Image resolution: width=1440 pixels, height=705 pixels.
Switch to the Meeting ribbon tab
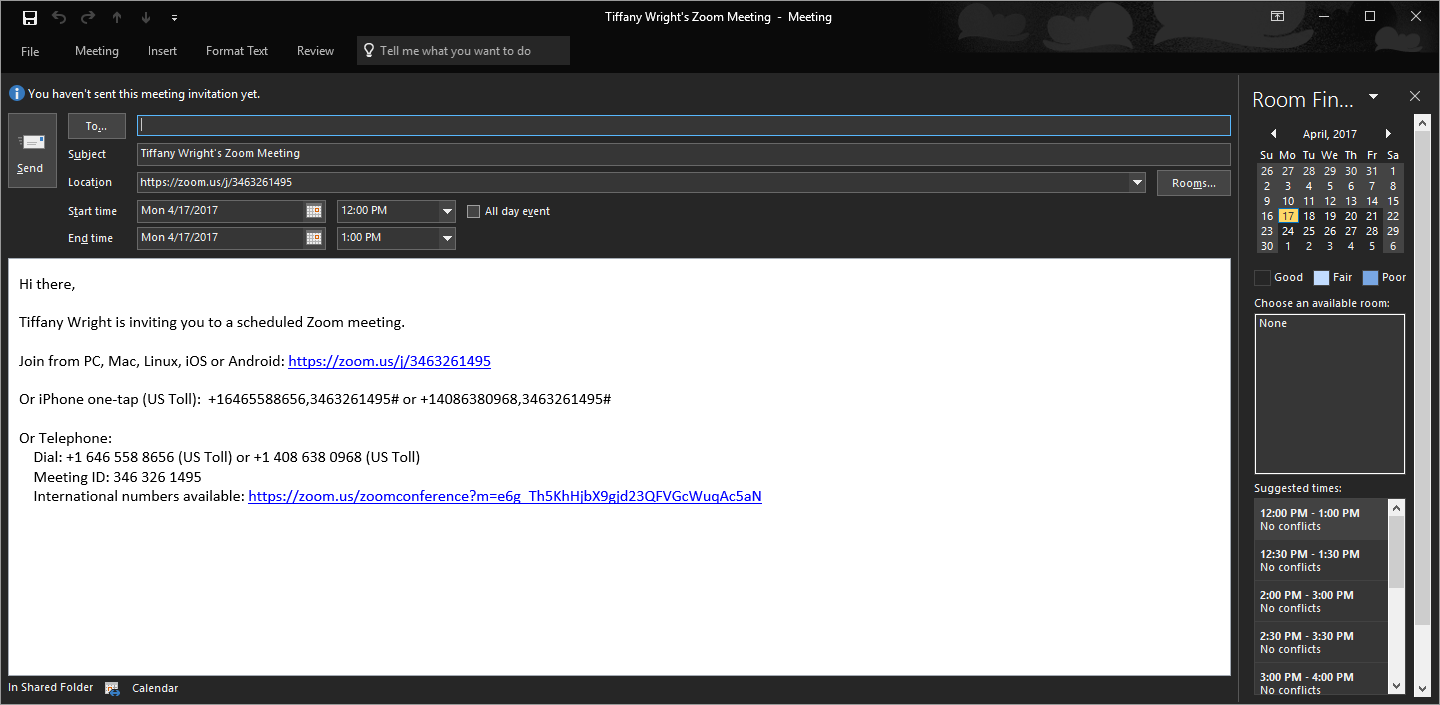tap(97, 51)
